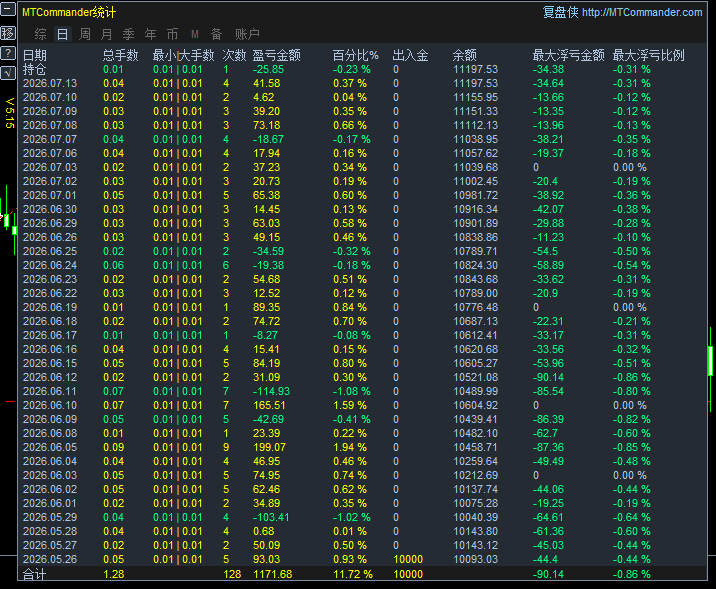
Task: Click the MTCommander统计 title
Action: click(69, 12)
